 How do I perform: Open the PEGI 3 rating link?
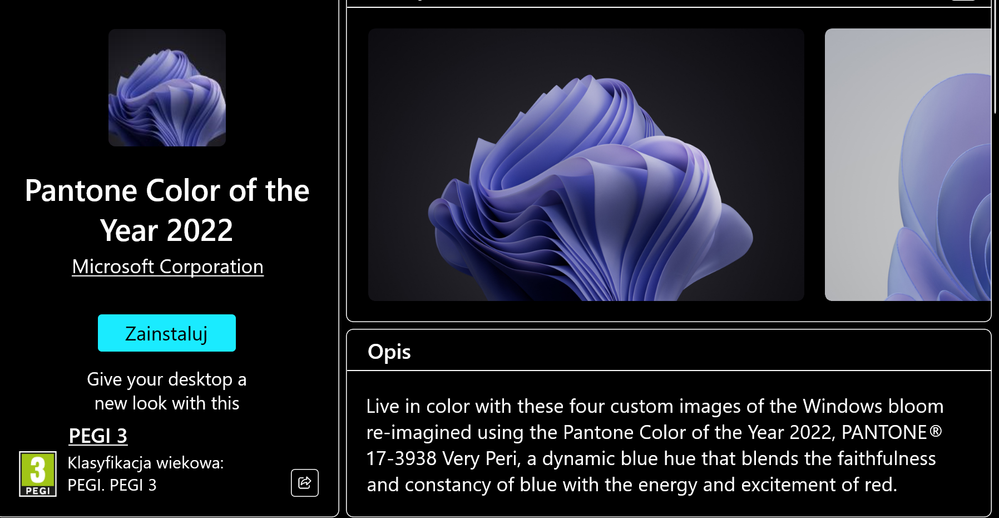[98, 436]
